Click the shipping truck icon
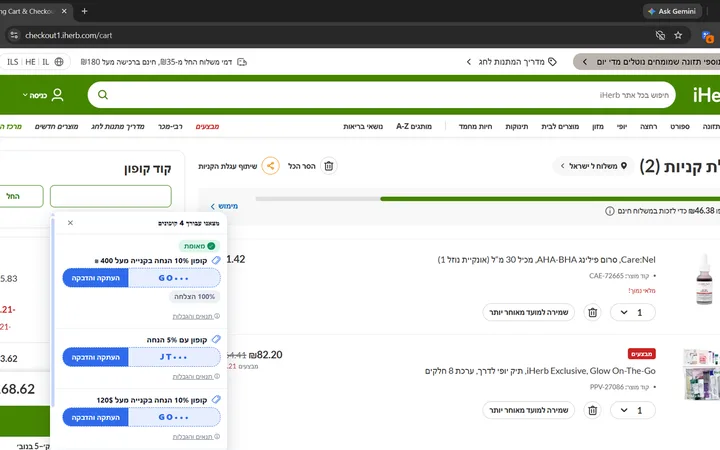The image size is (720, 450). (x=242, y=62)
